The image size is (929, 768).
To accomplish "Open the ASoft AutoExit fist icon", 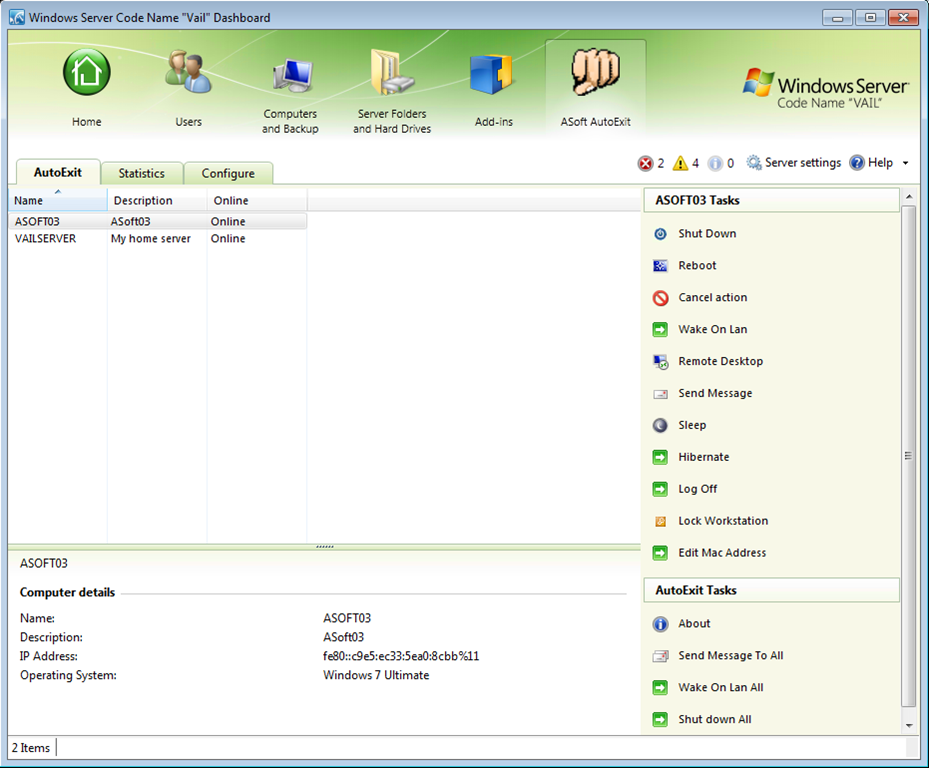I will pyautogui.click(x=595, y=73).
